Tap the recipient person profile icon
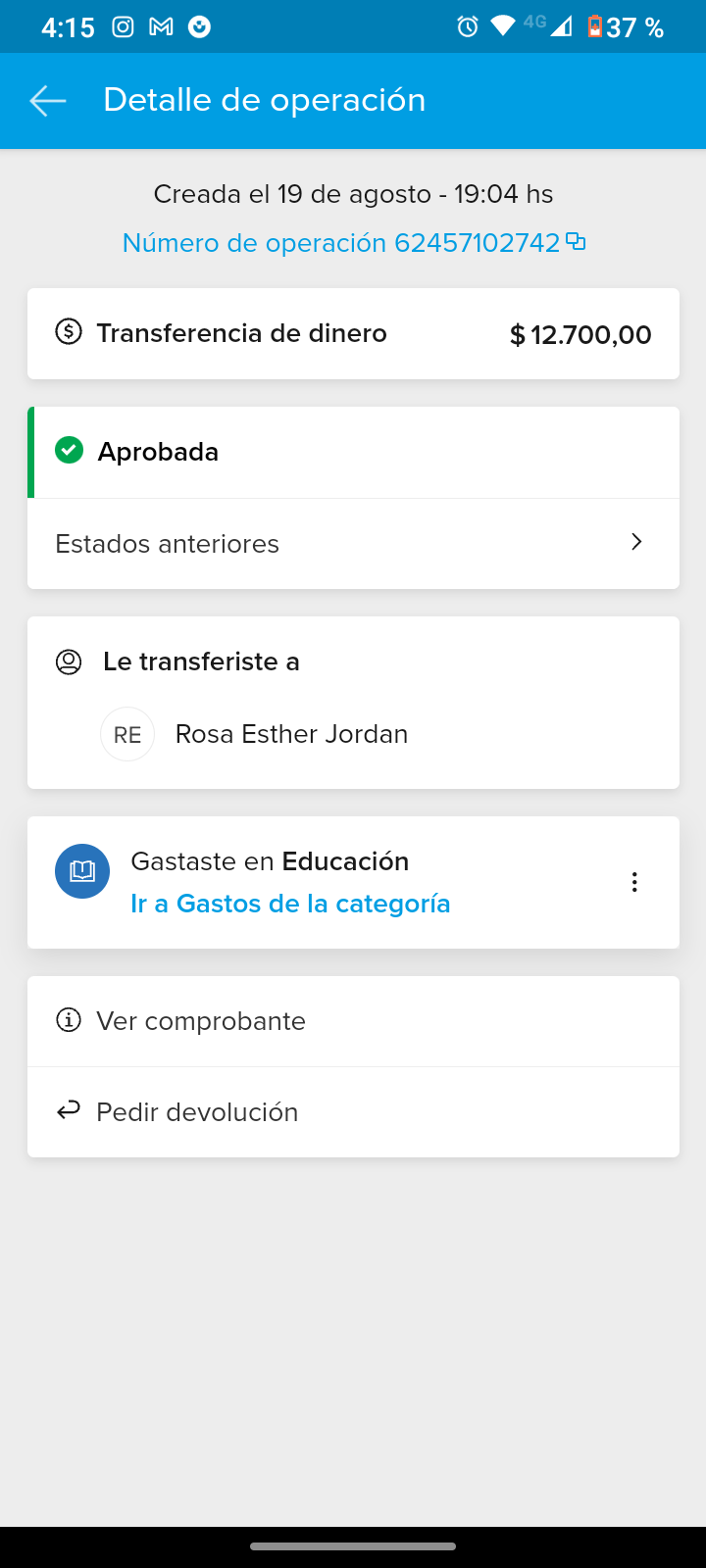This screenshot has width=706, height=1568. (69, 661)
